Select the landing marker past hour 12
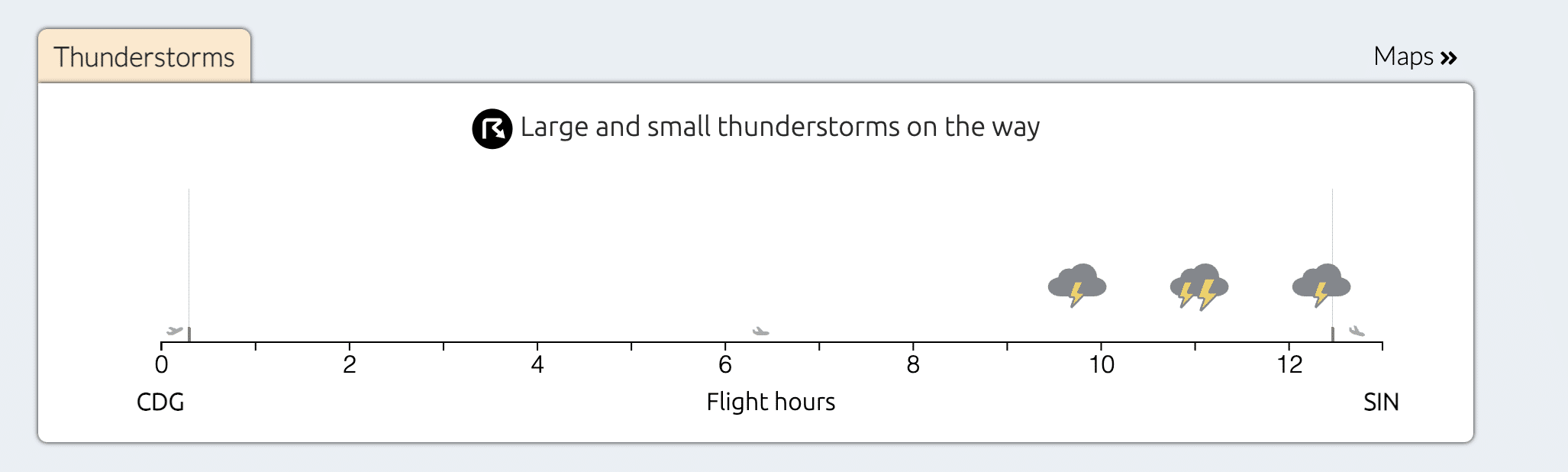1568x472 pixels. point(1332,334)
